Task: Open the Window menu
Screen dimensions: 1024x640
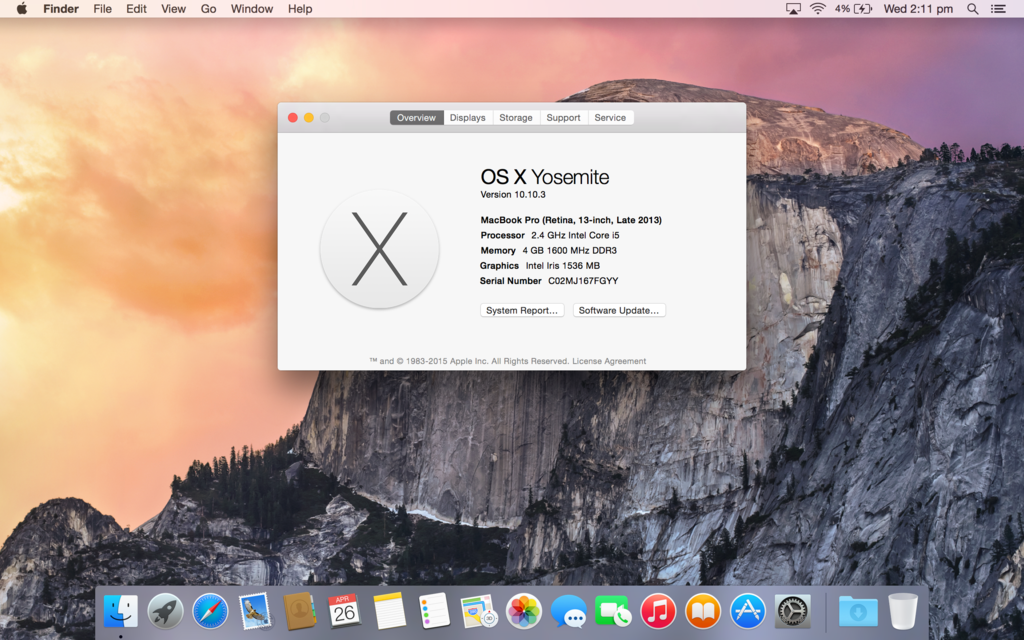Action: tap(251, 8)
